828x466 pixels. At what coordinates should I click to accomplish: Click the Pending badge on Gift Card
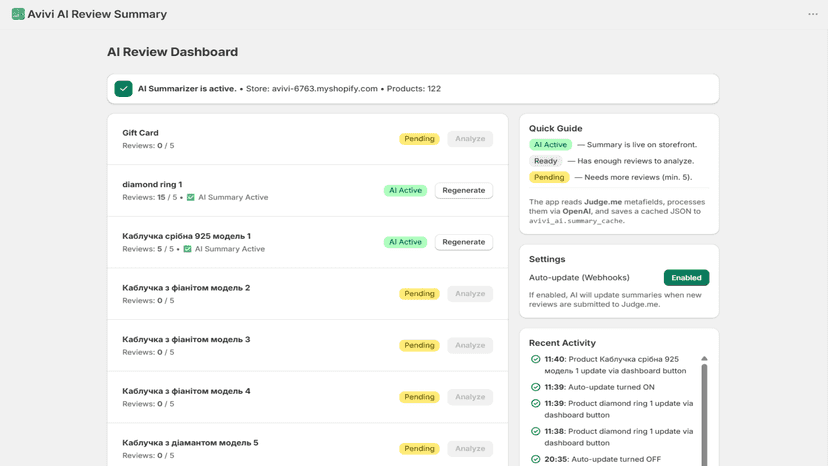click(x=419, y=139)
